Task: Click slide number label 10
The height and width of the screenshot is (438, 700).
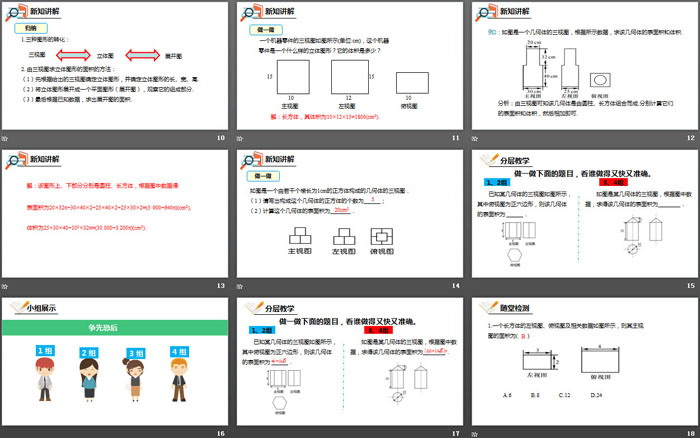Action: click(x=221, y=138)
